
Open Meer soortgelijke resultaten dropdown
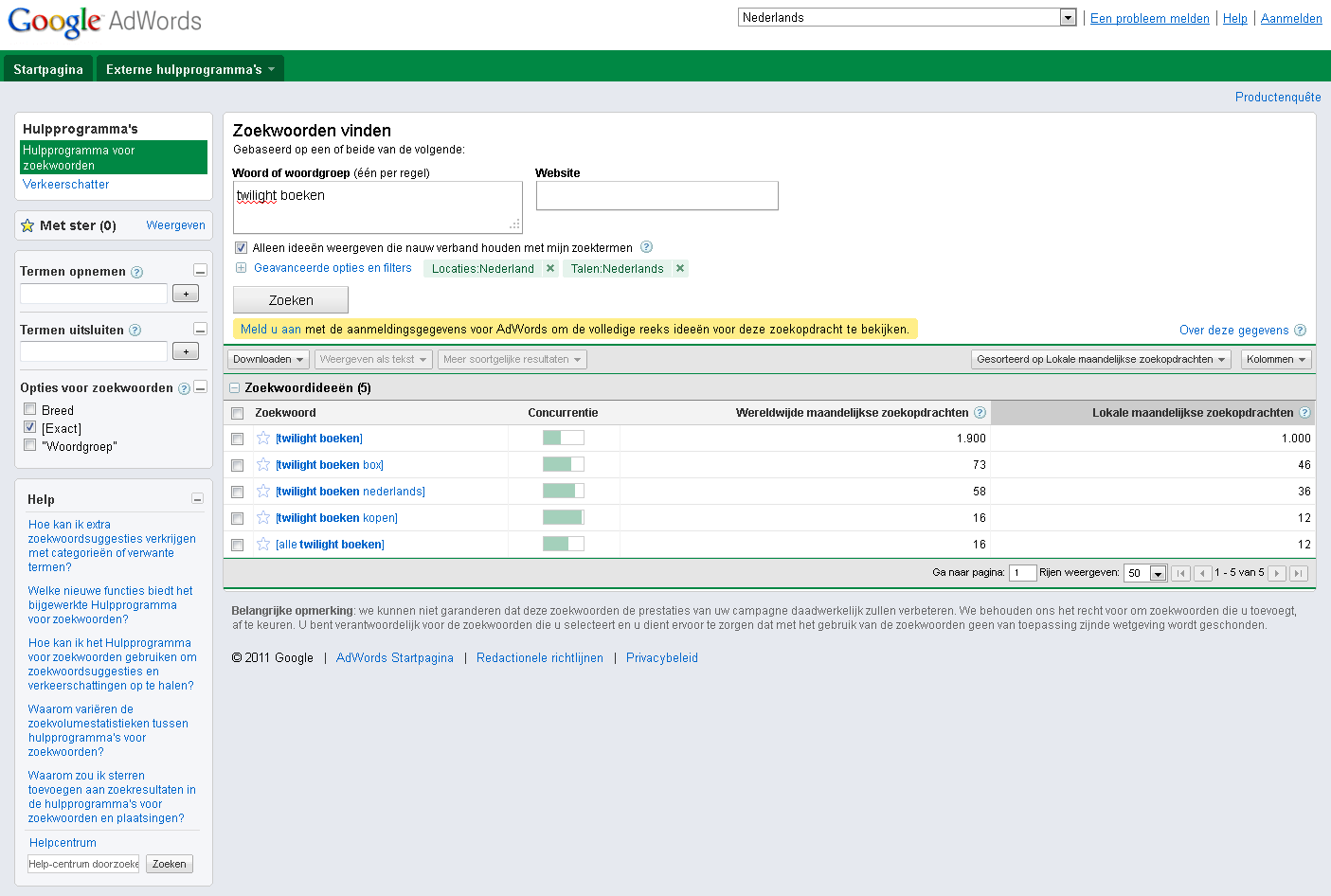[513, 359]
